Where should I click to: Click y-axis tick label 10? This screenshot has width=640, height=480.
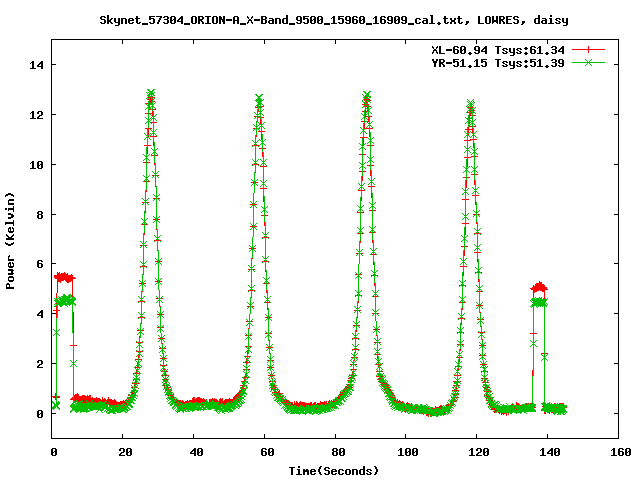coord(36,164)
